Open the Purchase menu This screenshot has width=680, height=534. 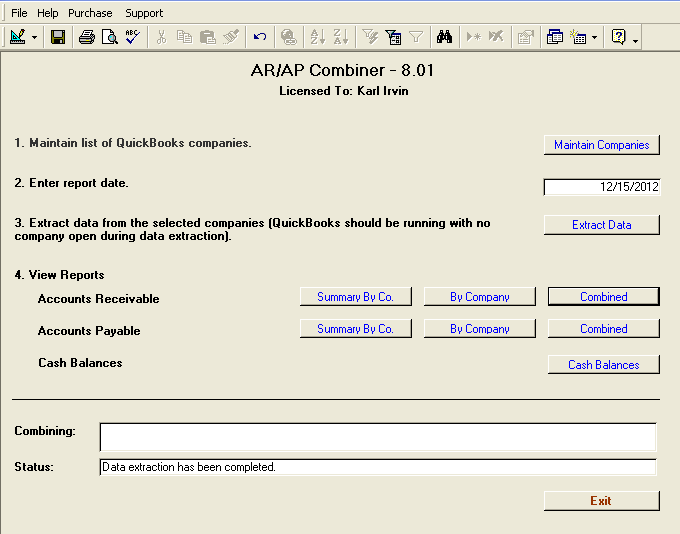click(90, 13)
